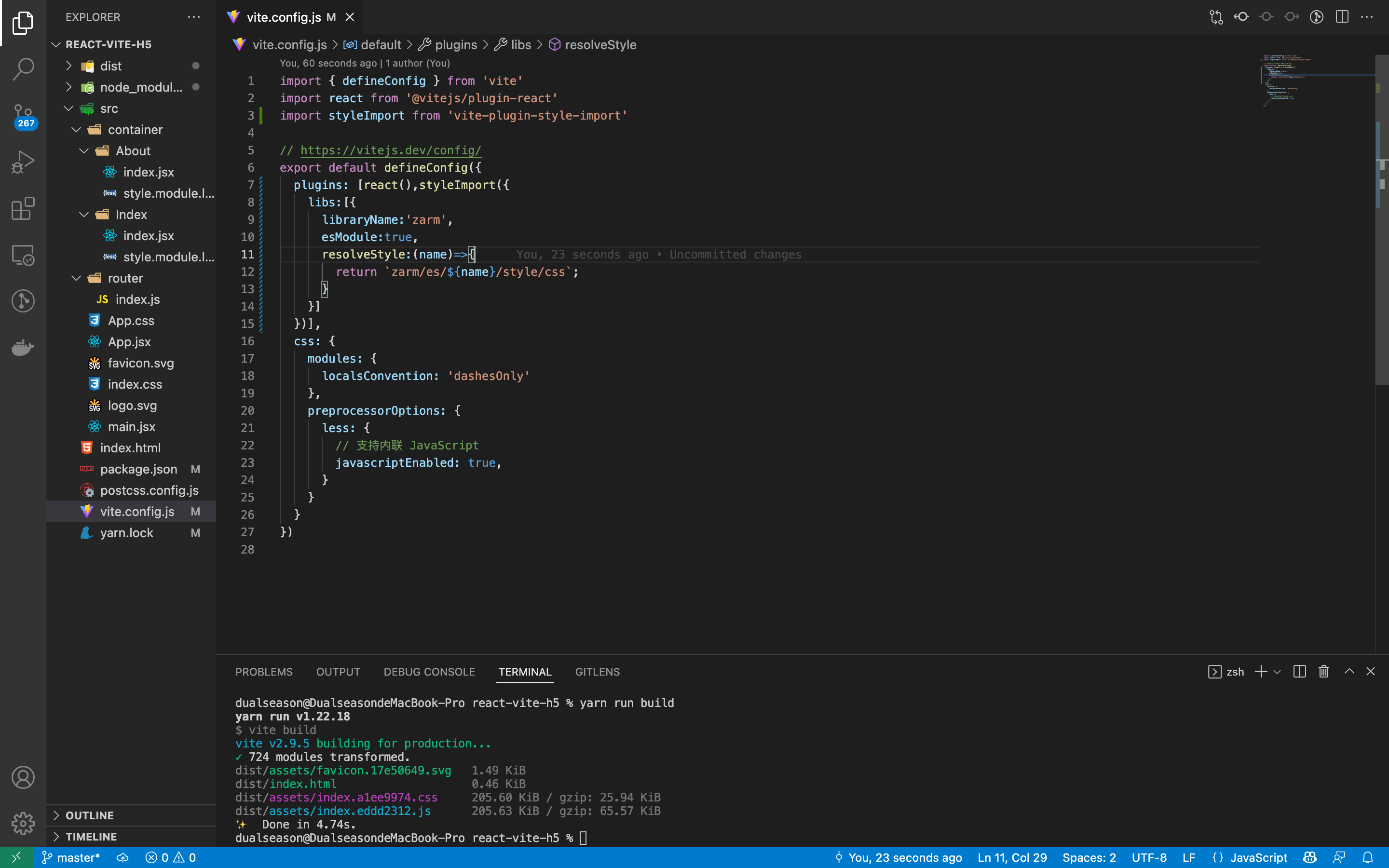Viewport: 1389px width, 868px height.
Task: Collapse the REACT-VITE-H5 root folder
Action: (131, 44)
